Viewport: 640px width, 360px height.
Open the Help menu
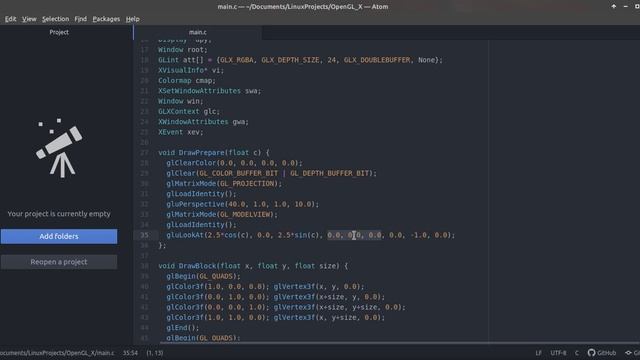click(133, 19)
